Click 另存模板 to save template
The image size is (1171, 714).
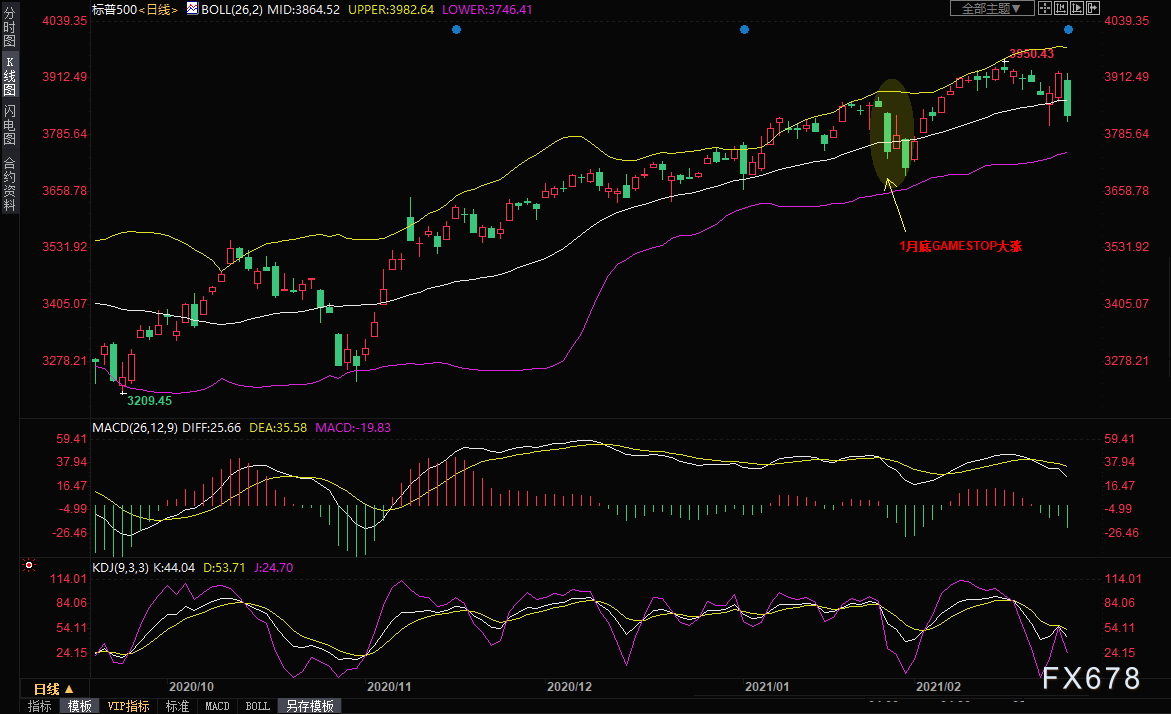coord(310,706)
